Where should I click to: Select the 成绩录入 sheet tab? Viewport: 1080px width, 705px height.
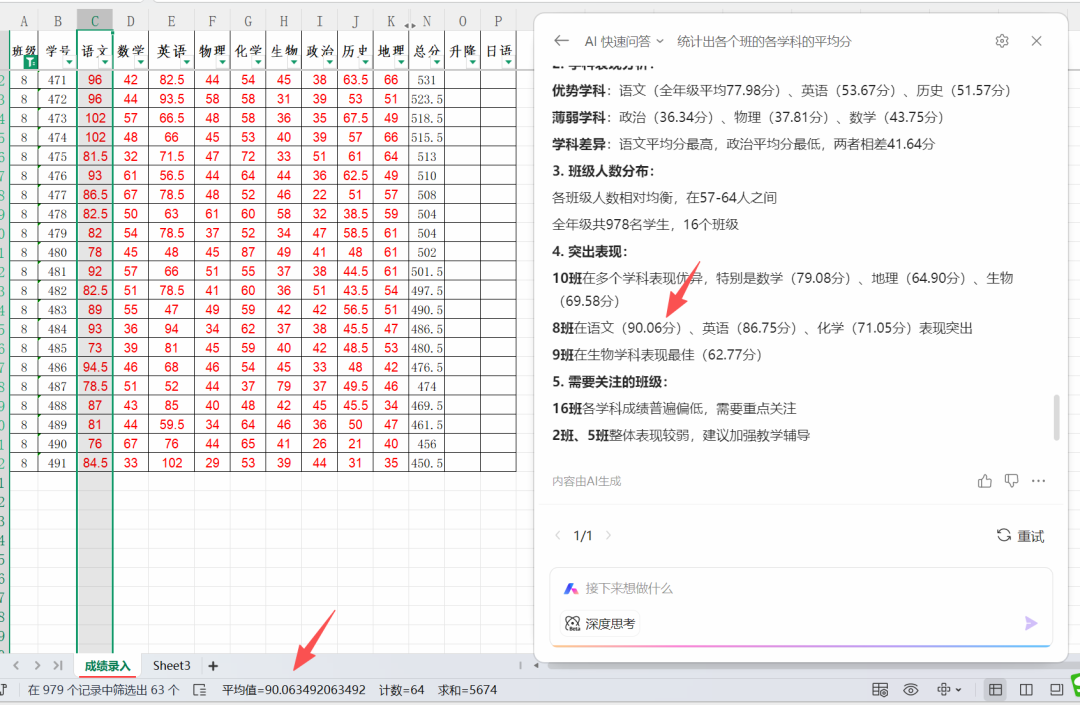[x=105, y=665]
